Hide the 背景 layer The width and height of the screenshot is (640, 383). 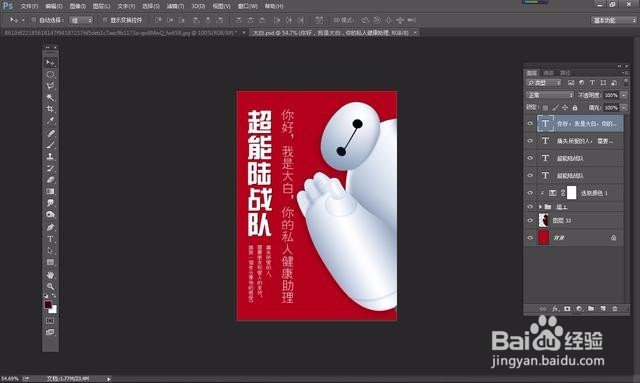(x=530, y=238)
